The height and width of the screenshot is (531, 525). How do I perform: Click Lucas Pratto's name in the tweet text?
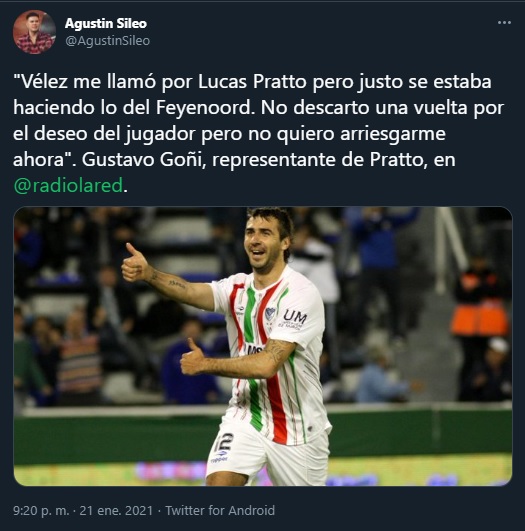pyautogui.click(x=252, y=82)
